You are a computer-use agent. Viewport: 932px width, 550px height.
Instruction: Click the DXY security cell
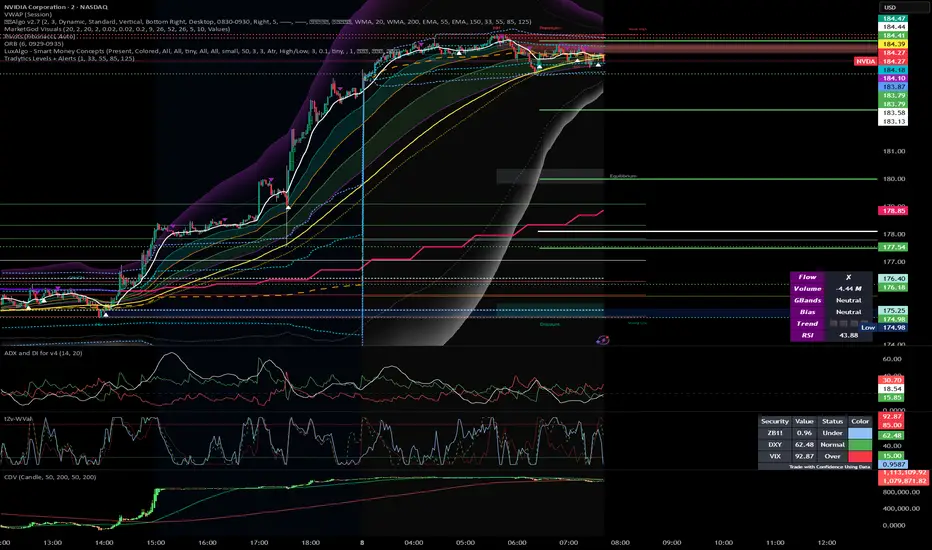point(774,445)
